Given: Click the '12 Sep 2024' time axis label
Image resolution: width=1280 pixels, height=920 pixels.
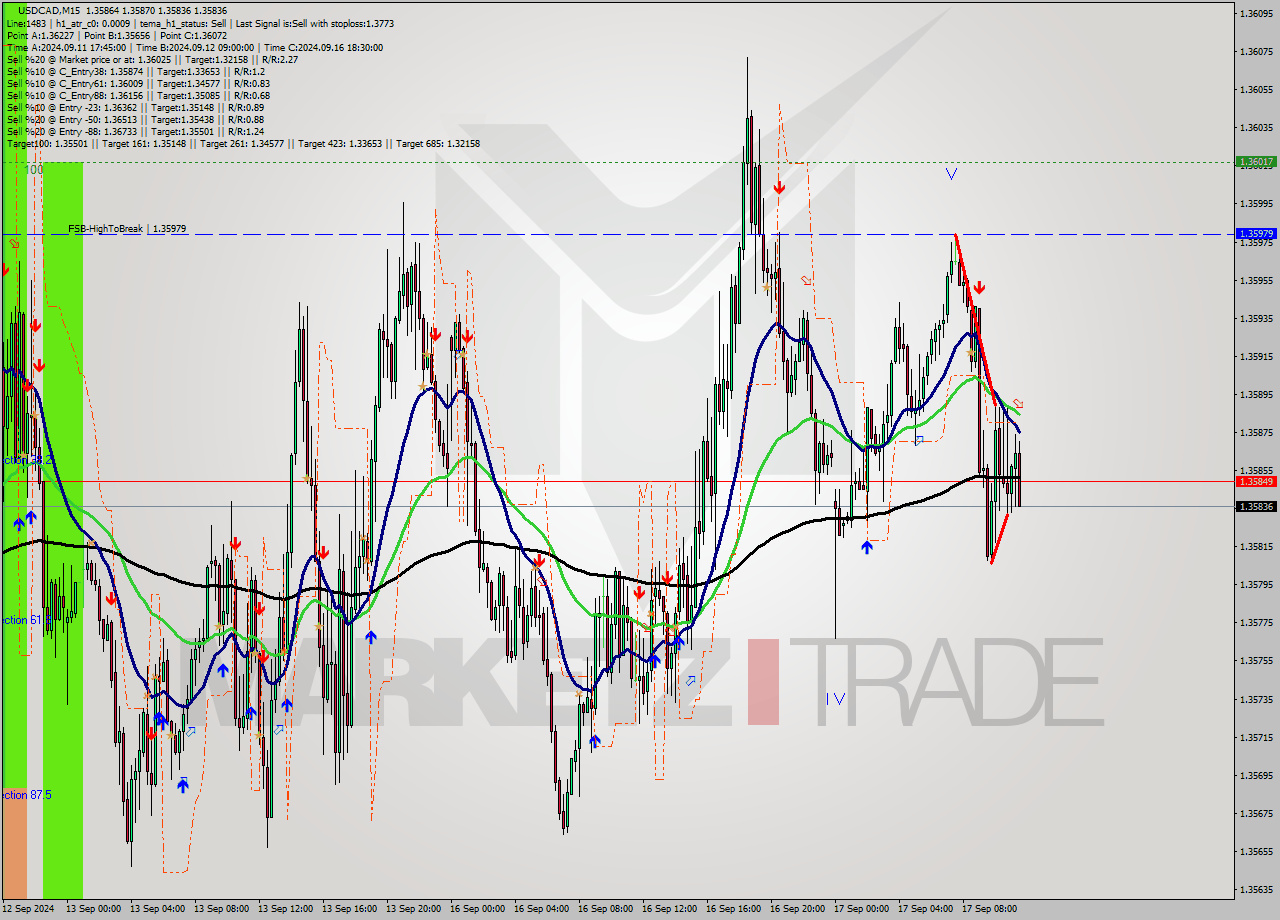Looking at the screenshot, I should click(30, 909).
